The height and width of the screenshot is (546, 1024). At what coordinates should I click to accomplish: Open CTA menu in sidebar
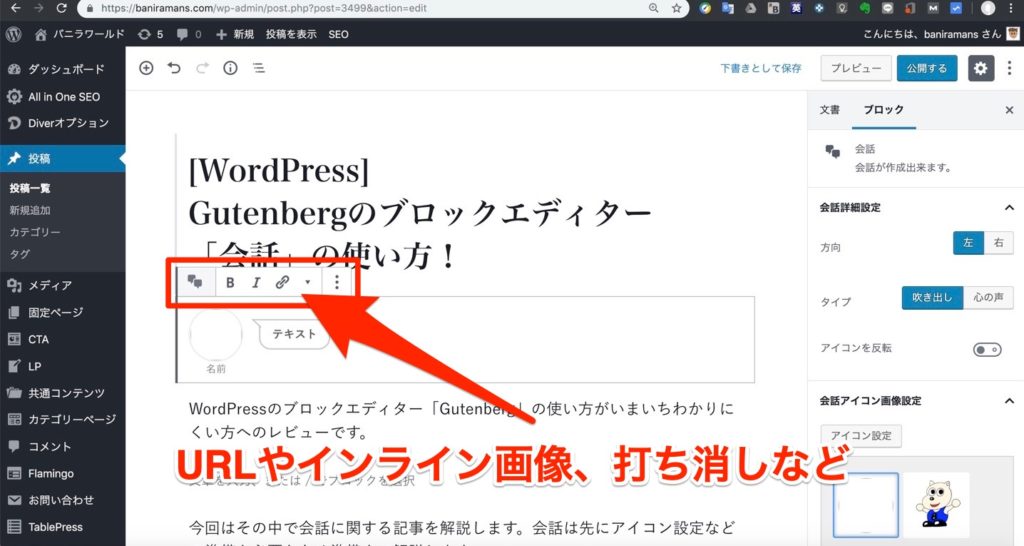coord(63,339)
